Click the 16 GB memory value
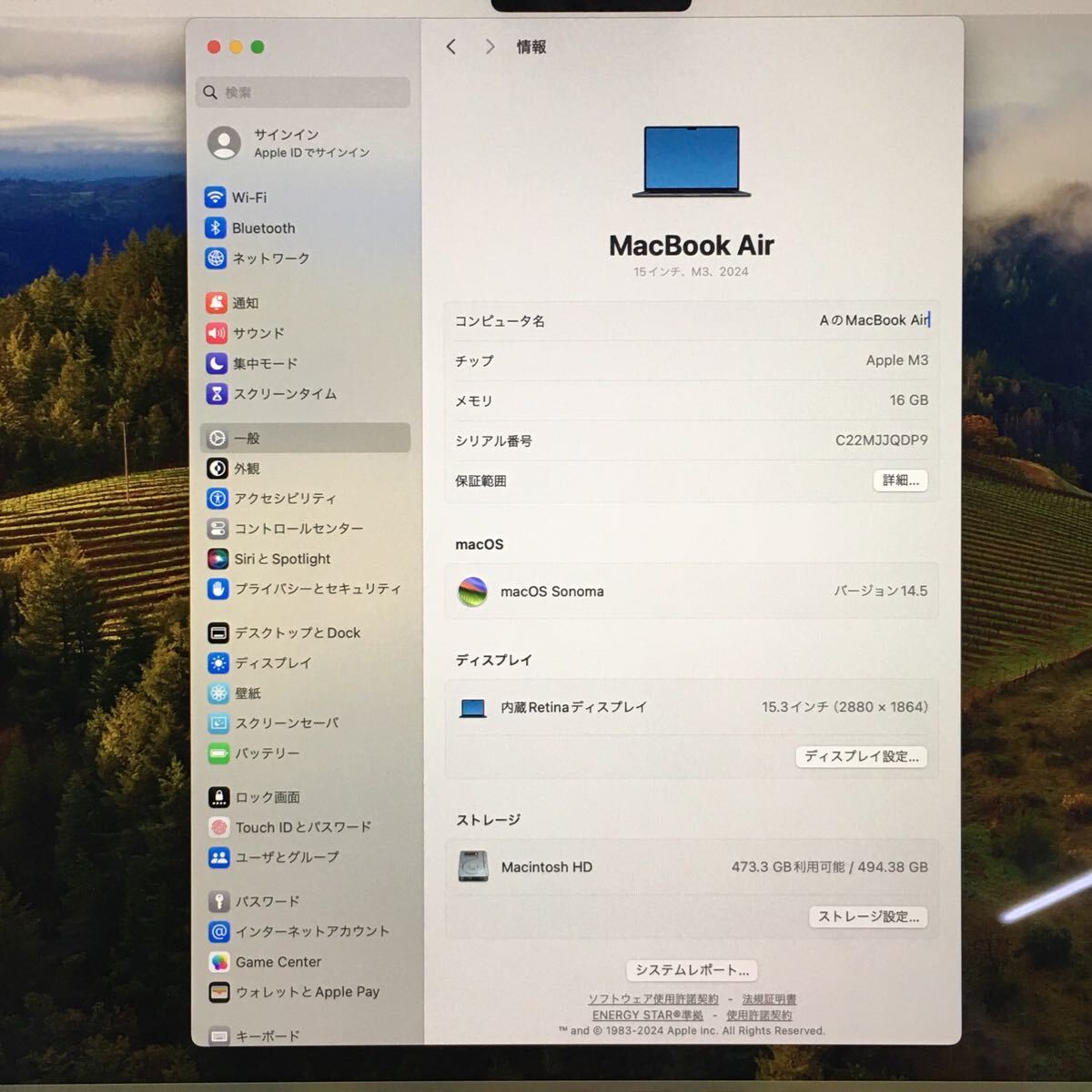This screenshot has height=1092, width=1092. [909, 400]
